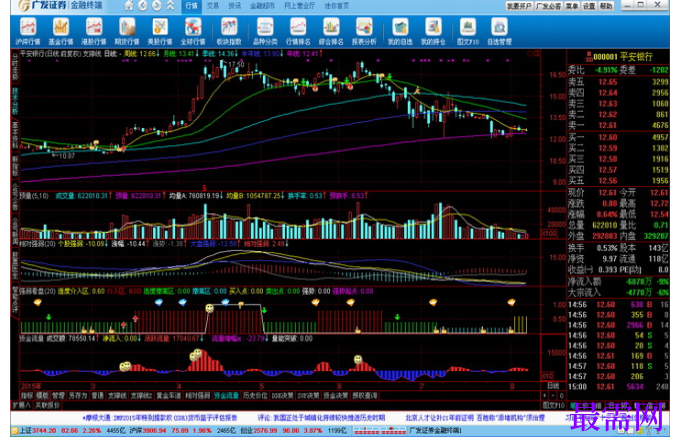
Task: Navigate forward with right arrow icon
Action: point(157,6)
